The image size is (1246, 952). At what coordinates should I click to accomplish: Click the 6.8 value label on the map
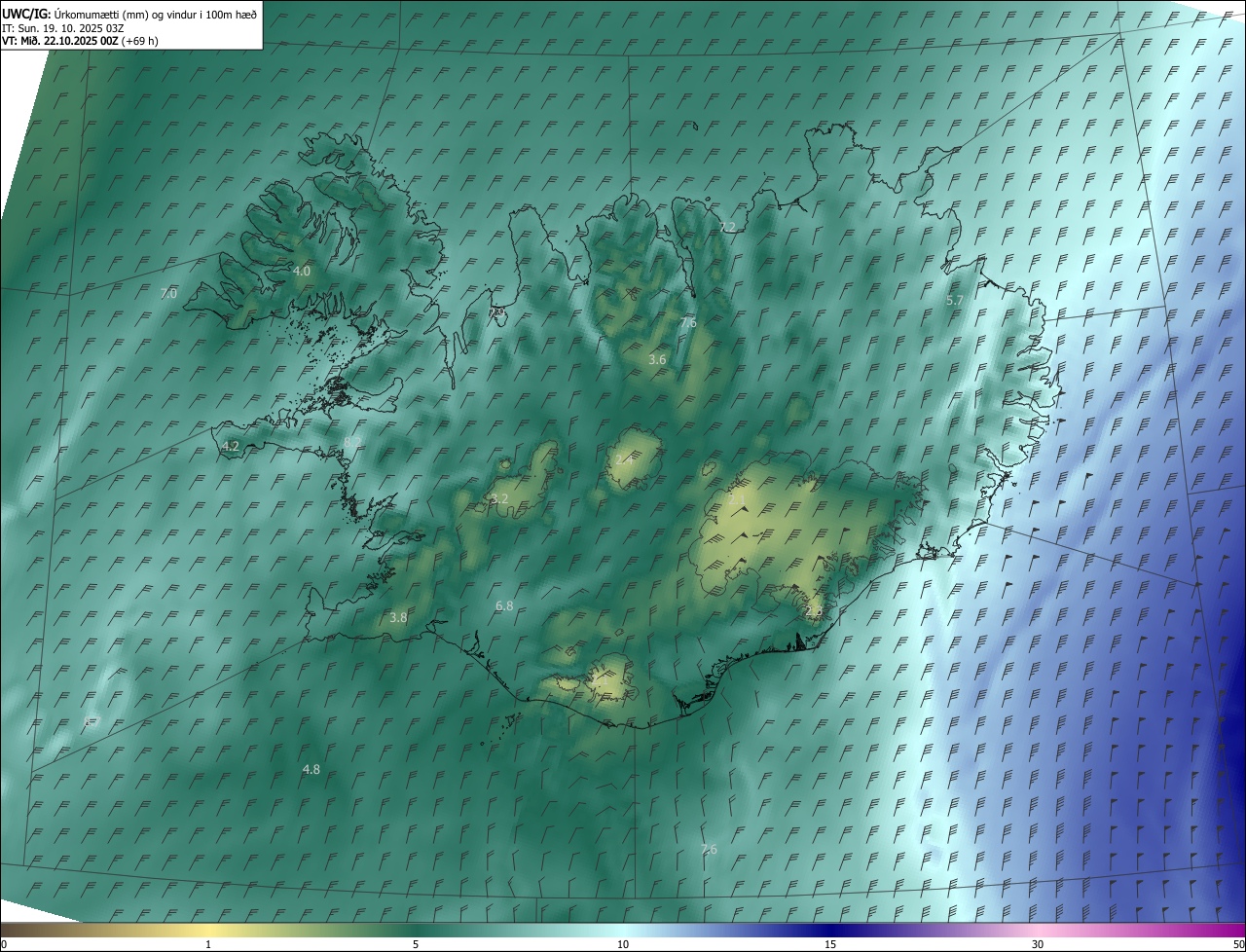(x=504, y=605)
